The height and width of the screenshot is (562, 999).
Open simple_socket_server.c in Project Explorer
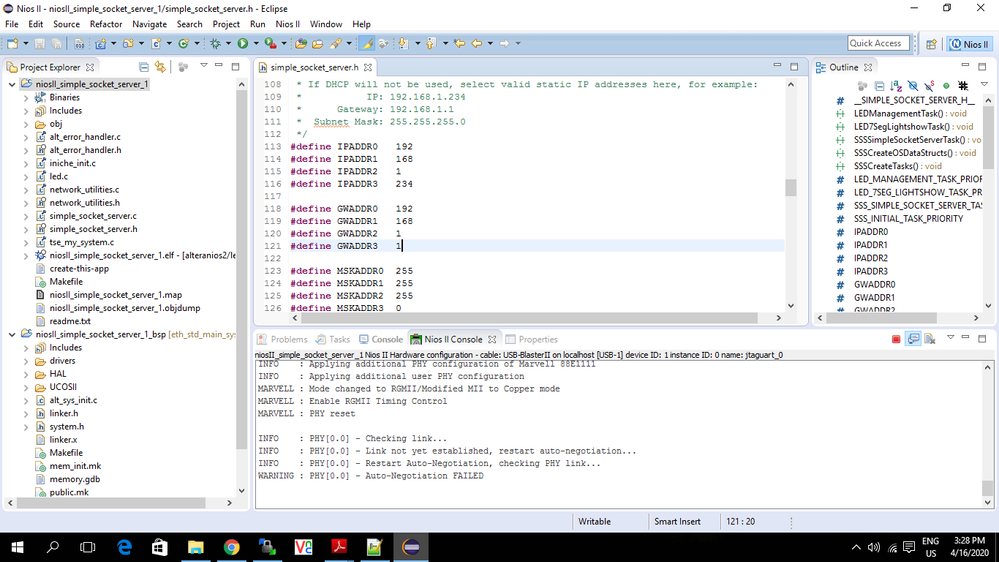pos(92,216)
